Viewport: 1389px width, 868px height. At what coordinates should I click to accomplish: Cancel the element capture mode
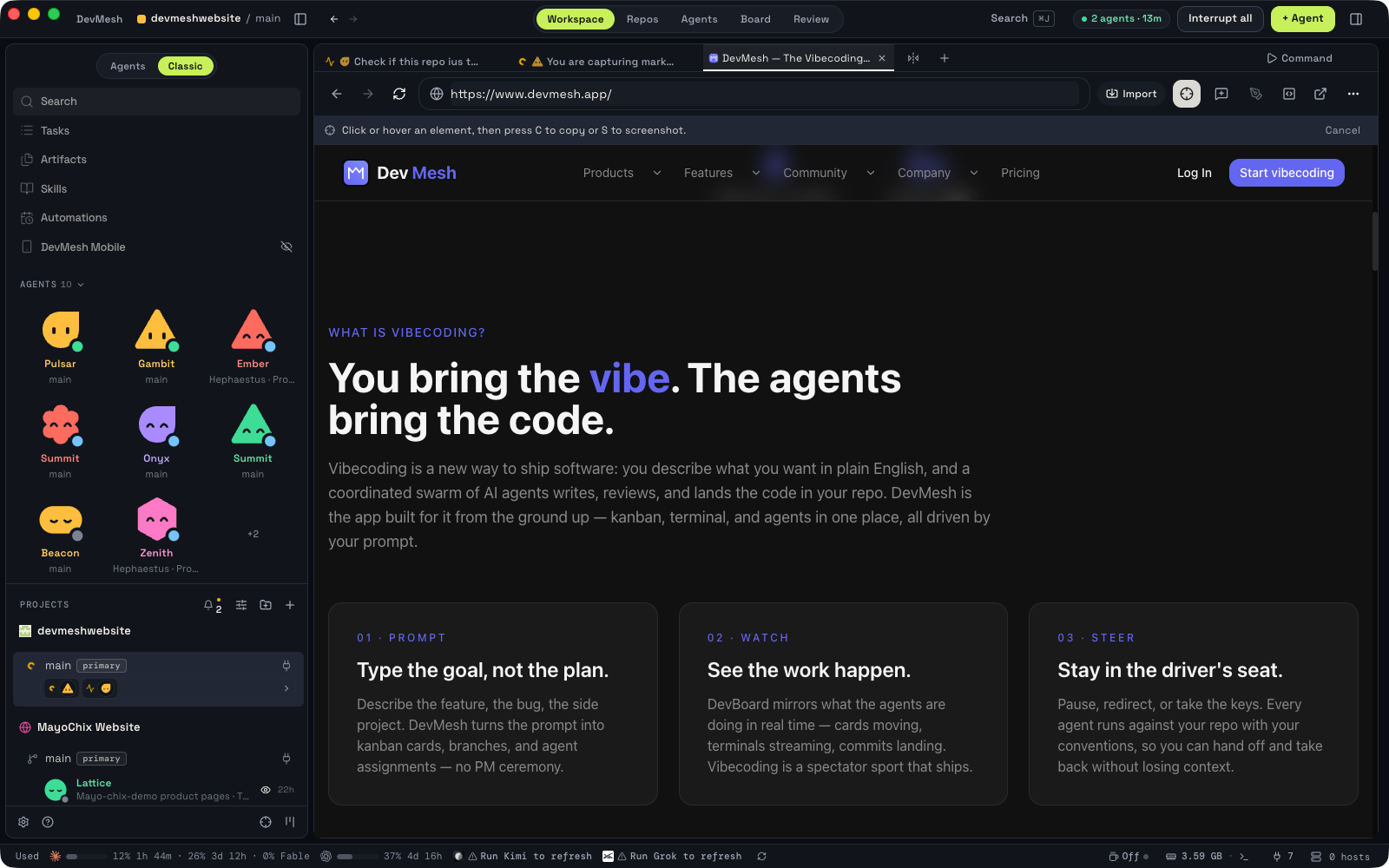[1342, 130]
